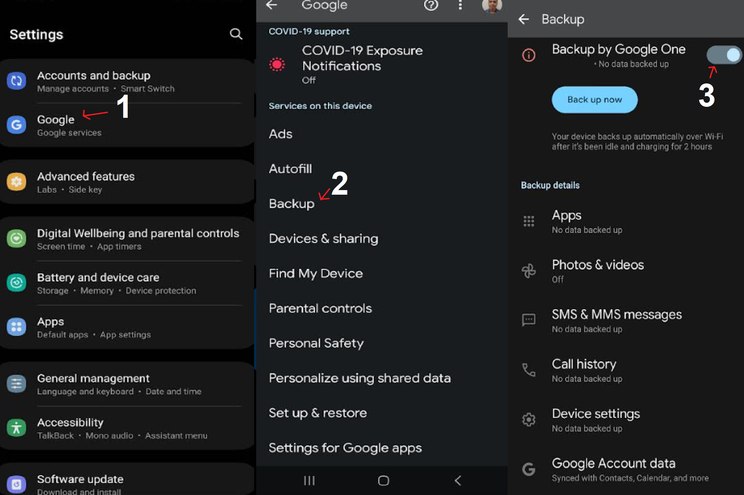
Task: Tap the red info icon beside Backup by Google One
Action: pyautogui.click(x=529, y=55)
